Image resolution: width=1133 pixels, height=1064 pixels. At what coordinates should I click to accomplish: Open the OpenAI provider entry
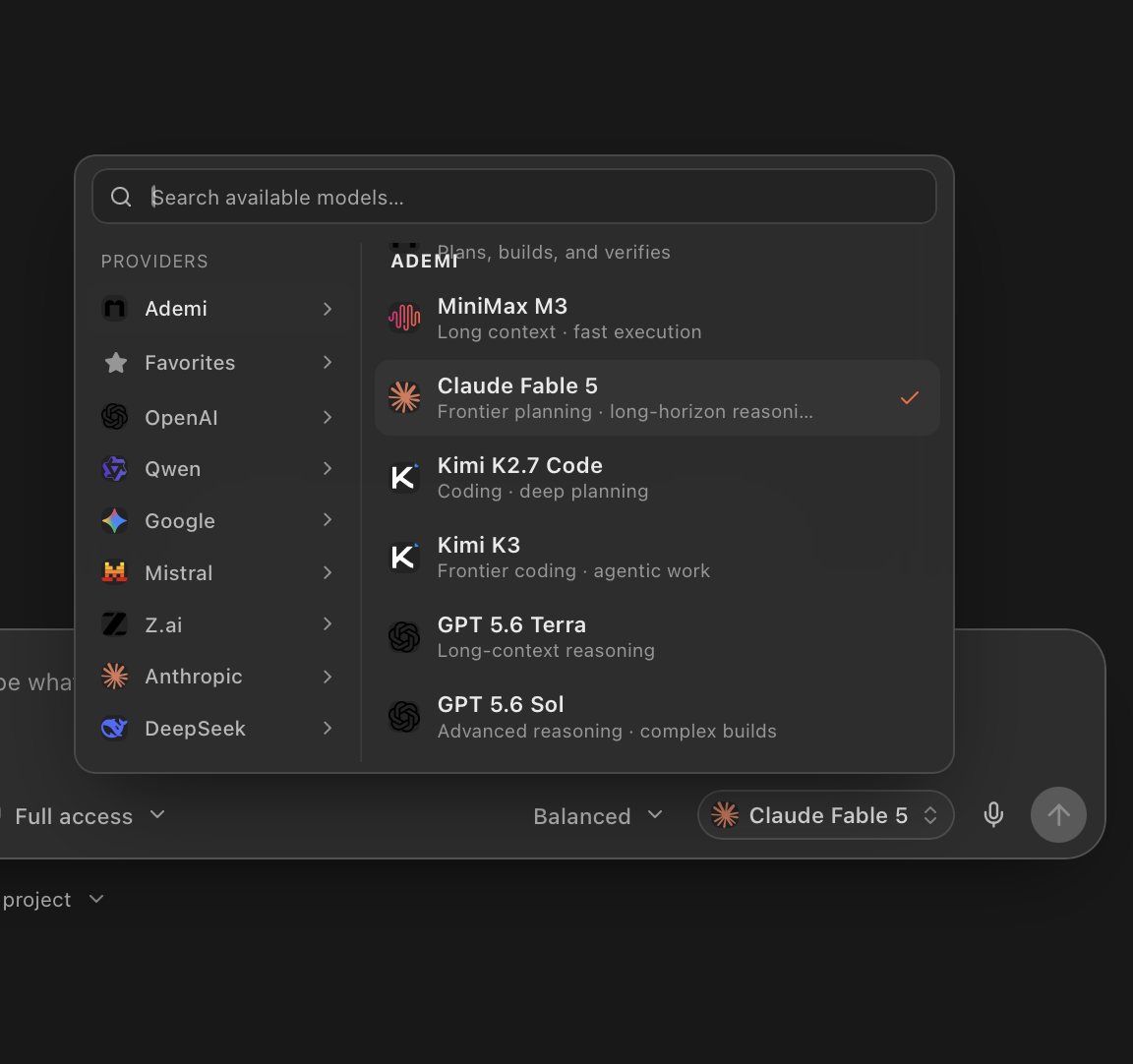218,417
